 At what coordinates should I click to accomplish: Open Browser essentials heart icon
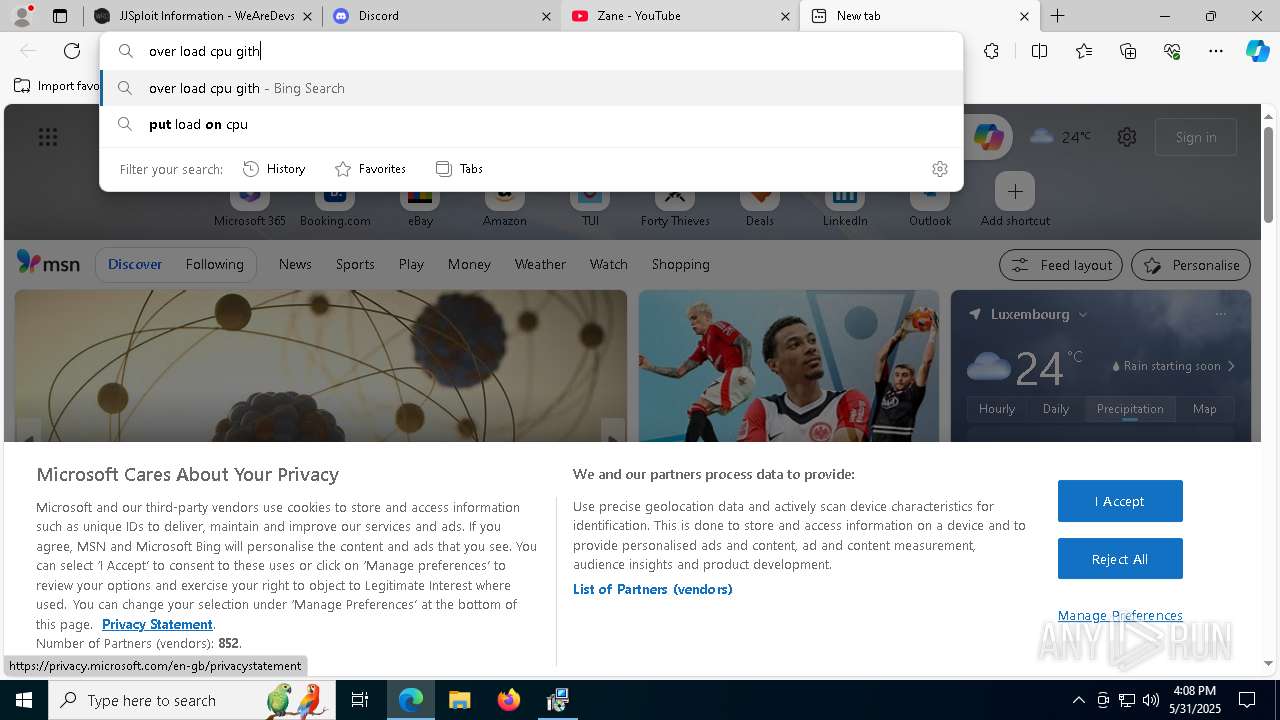point(1172,51)
